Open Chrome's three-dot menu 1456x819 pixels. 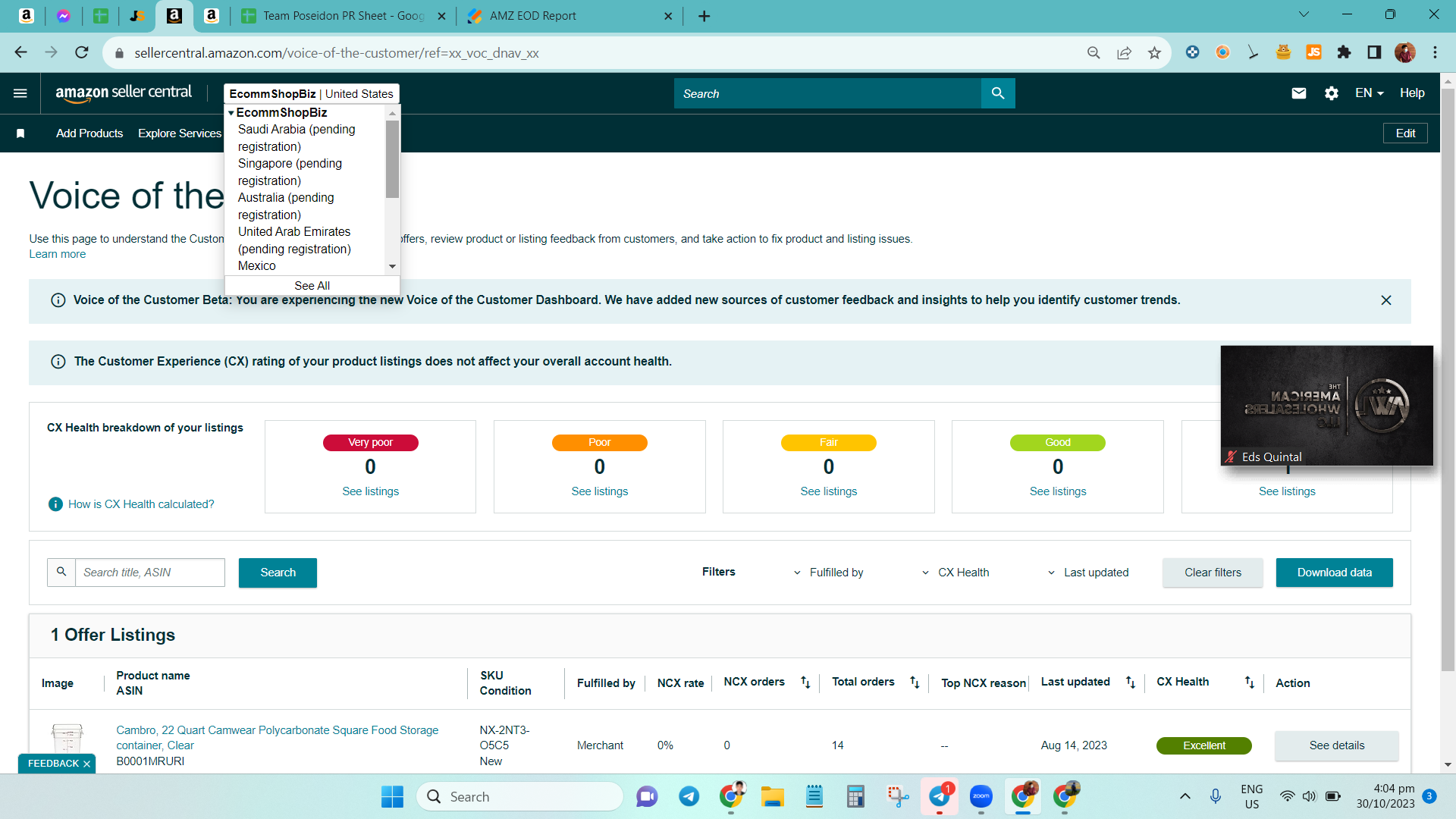coord(1435,52)
